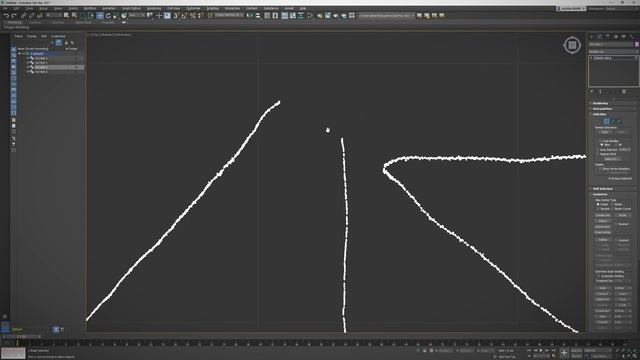Enable the Area Selection checkbox
This screenshot has height=360, width=640.
597,150
